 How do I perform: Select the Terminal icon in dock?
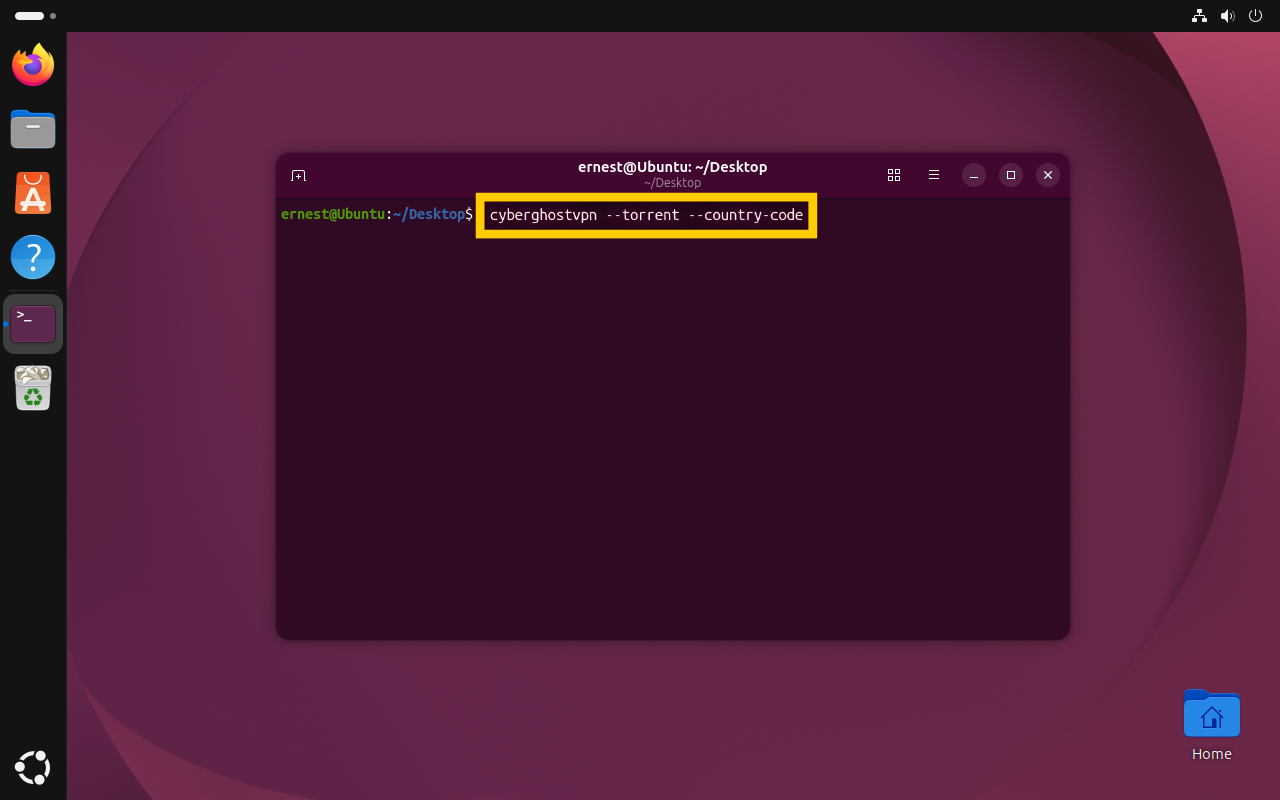(33, 323)
